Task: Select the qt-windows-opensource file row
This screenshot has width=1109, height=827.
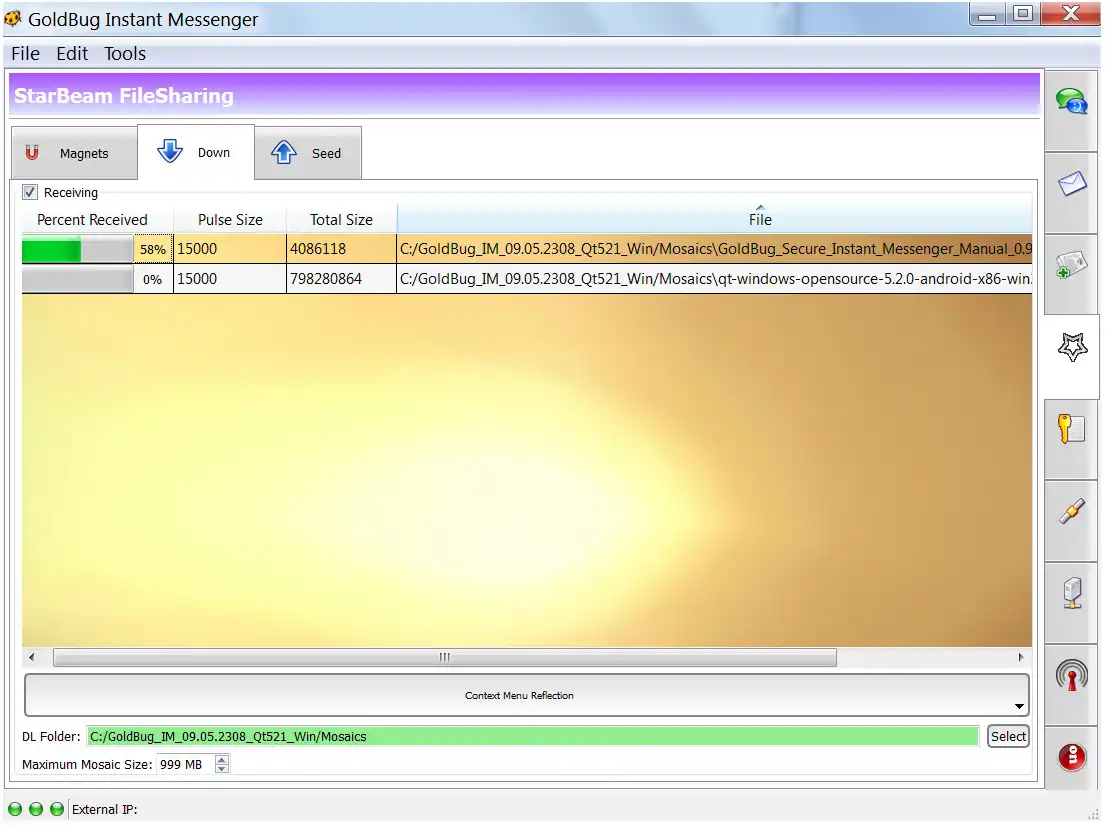Action: click(714, 279)
